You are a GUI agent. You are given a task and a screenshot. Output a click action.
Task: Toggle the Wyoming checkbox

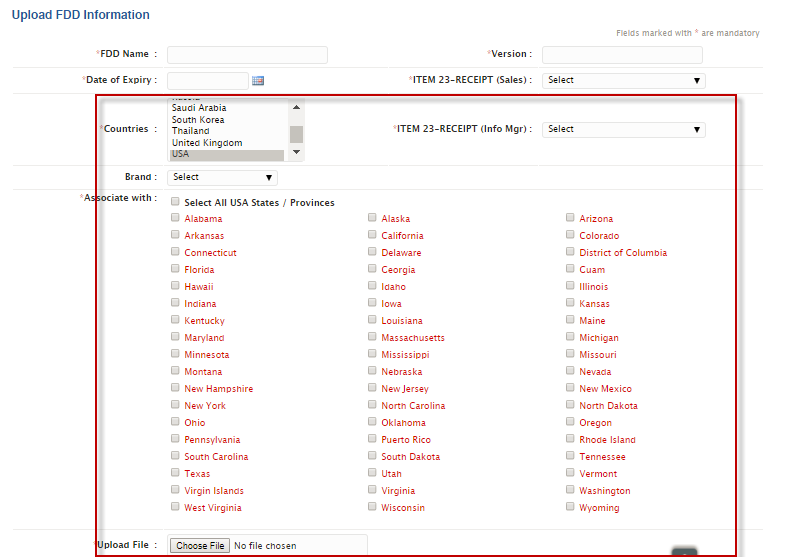(570, 507)
